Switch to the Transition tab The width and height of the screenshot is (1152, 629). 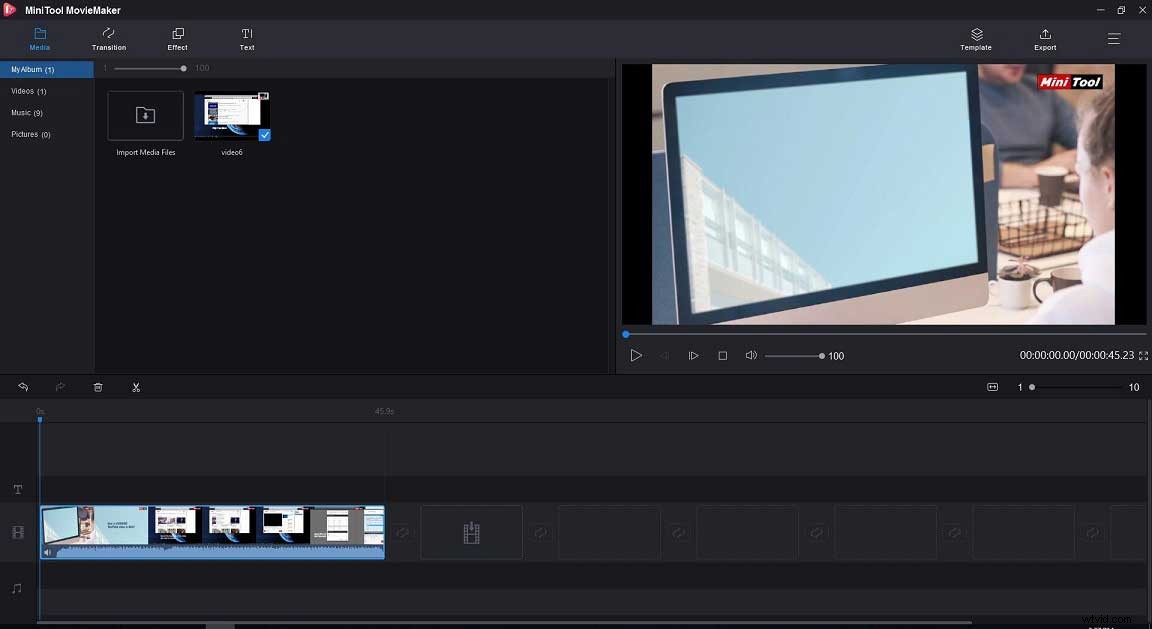click(108, 39)
